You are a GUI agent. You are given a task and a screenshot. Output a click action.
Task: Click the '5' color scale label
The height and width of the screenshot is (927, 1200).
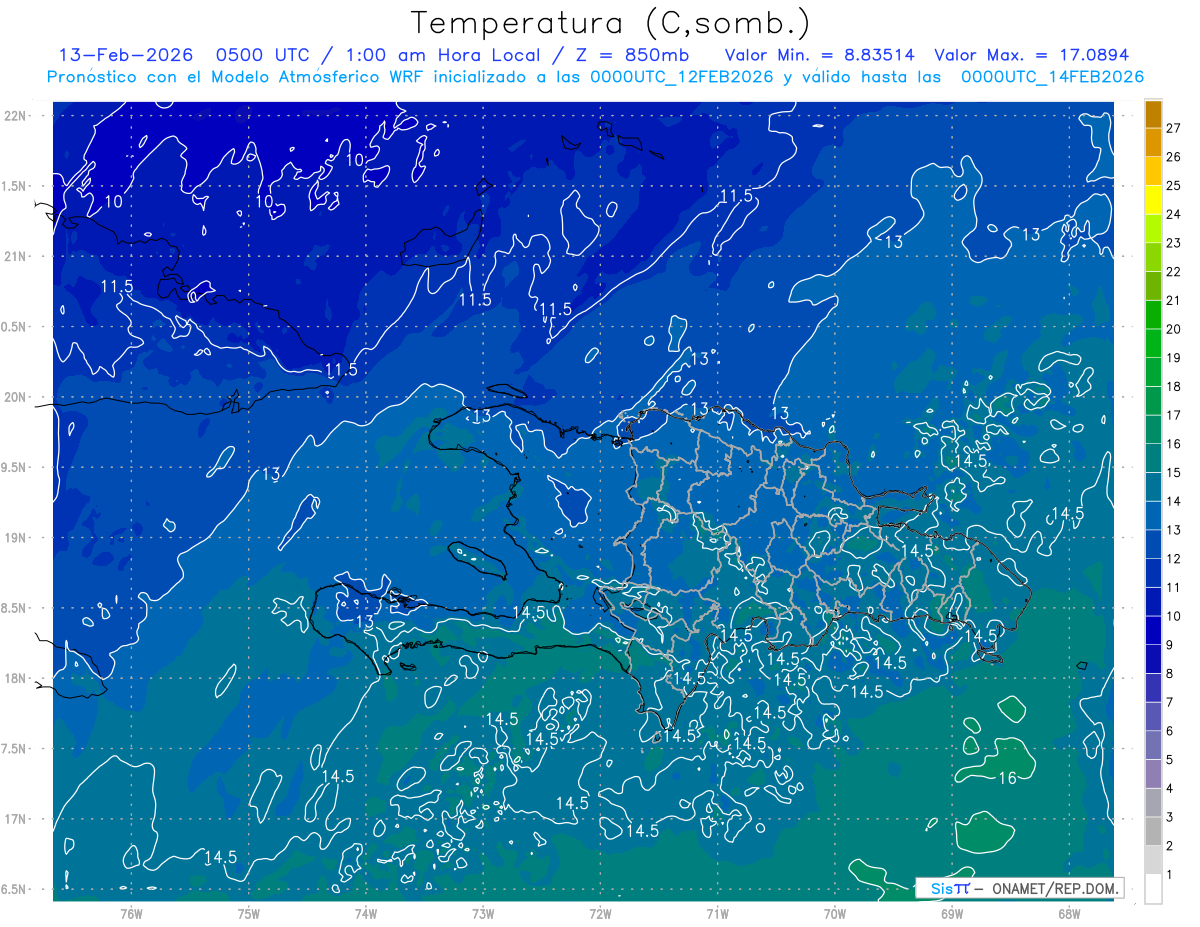coord(1170,760)
